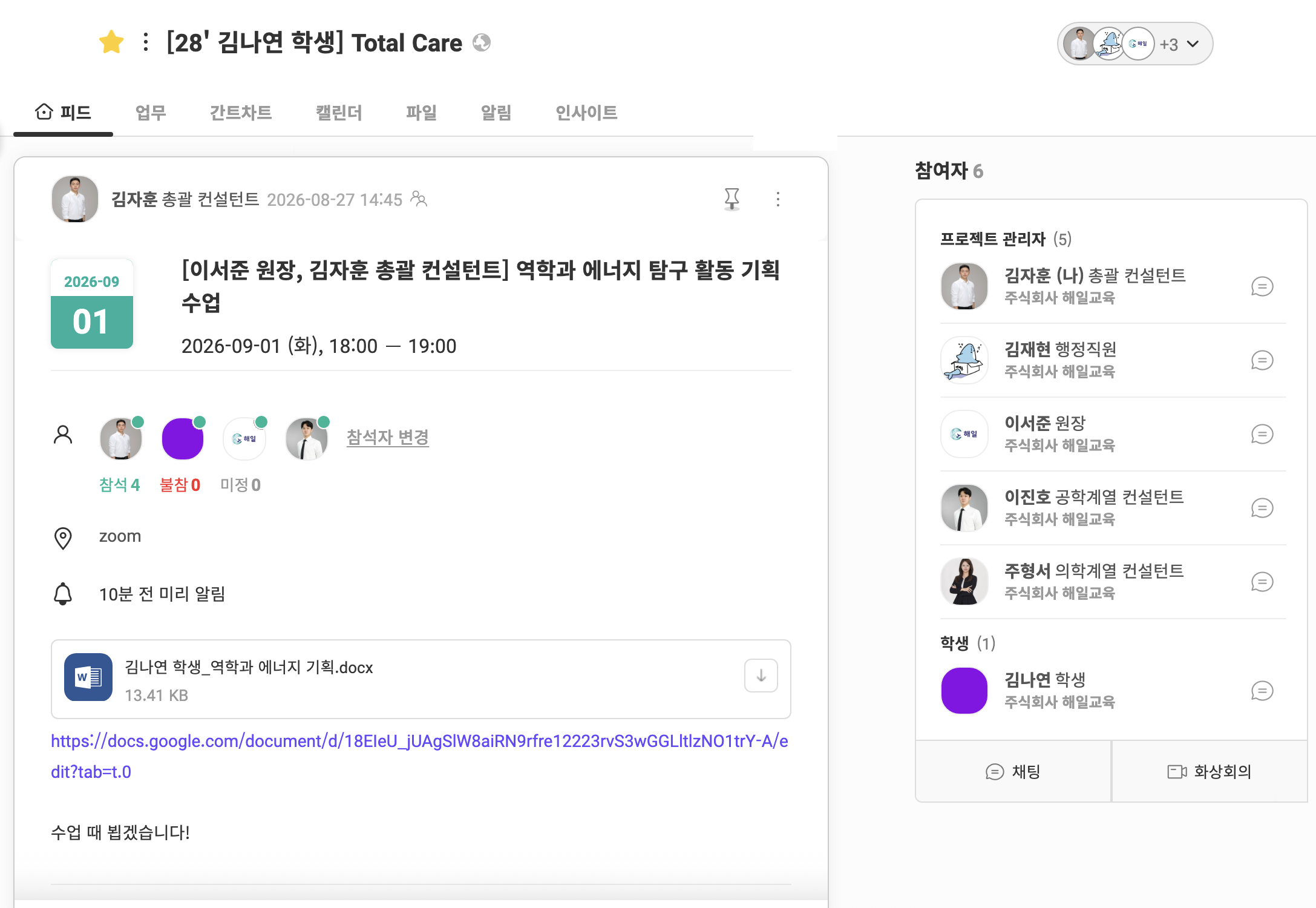Message 김나연 학생 via chat icon
The image size is (1316, 908).
(1262, 691)
